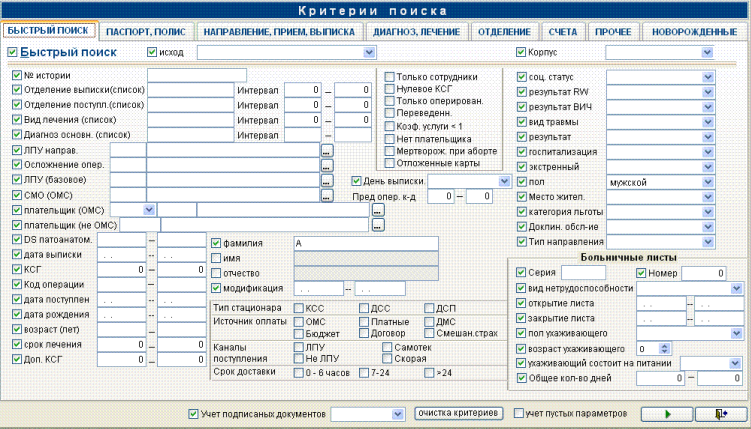The width and height of the screenshot is (751, 429).
Task: Enable the Только сотрудники checkbox
Action: [x=389, y=77]
